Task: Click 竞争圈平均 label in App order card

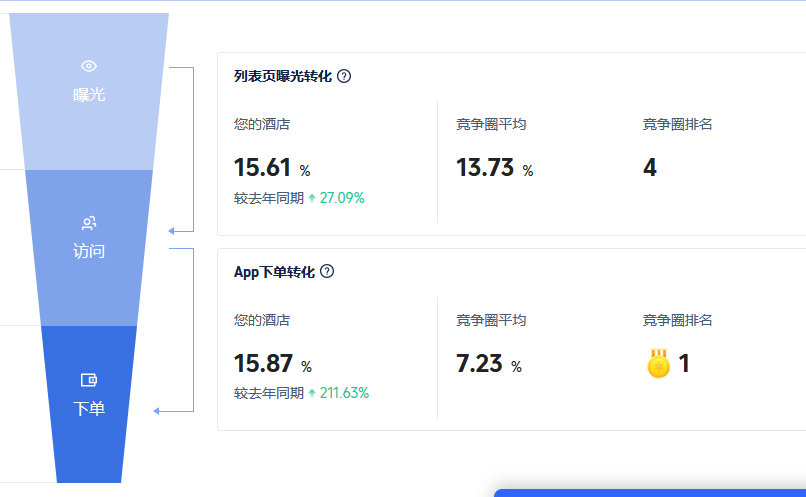Action: pyautogui.click(x=491, y=320)
